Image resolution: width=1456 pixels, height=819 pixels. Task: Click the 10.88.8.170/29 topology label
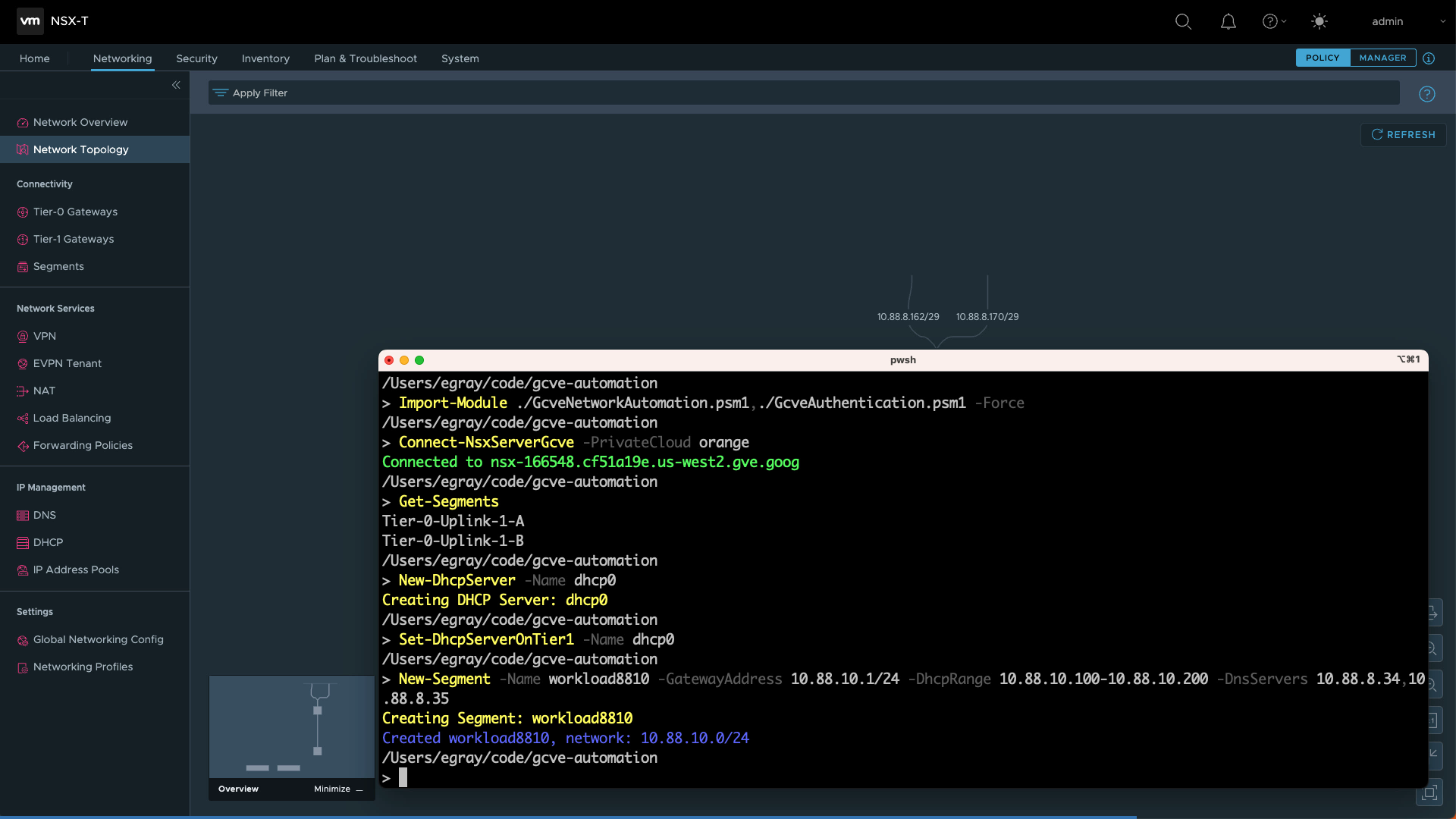pyautogui.click(x=987, y=316)
